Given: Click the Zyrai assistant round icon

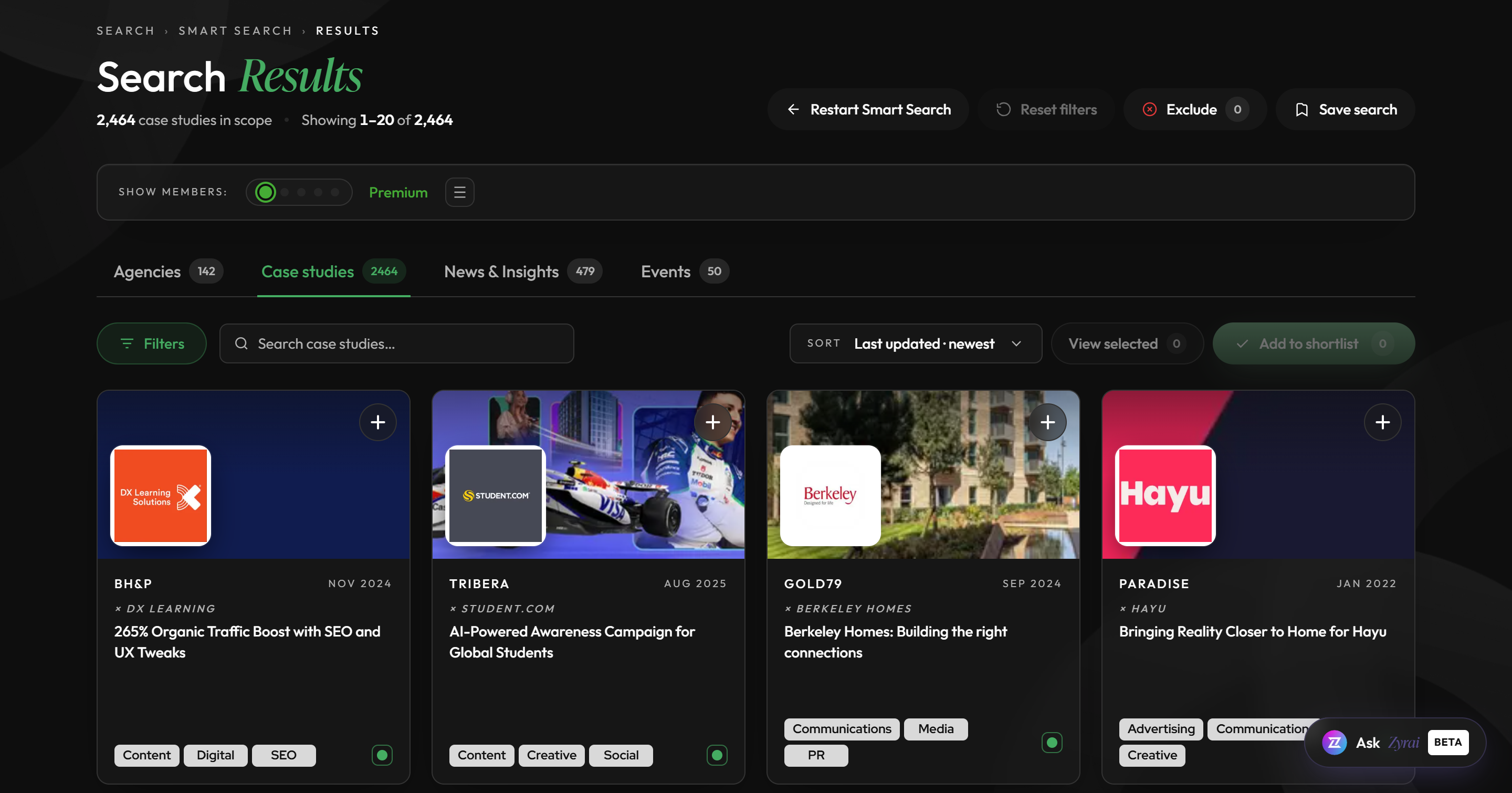Looking at the screenshot, I should point(1334,743).
